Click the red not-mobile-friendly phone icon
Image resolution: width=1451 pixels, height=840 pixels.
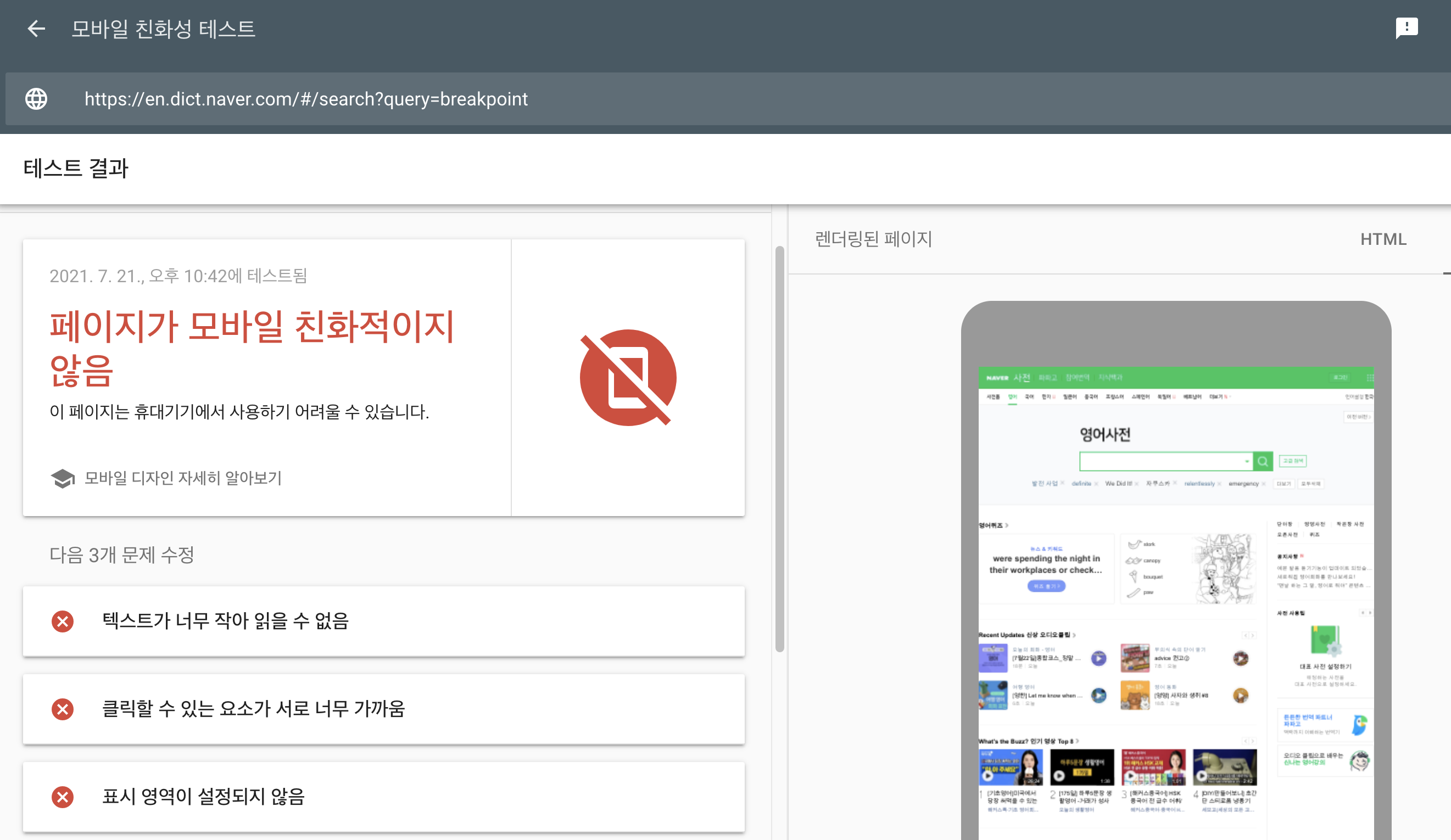pos(628,378)
